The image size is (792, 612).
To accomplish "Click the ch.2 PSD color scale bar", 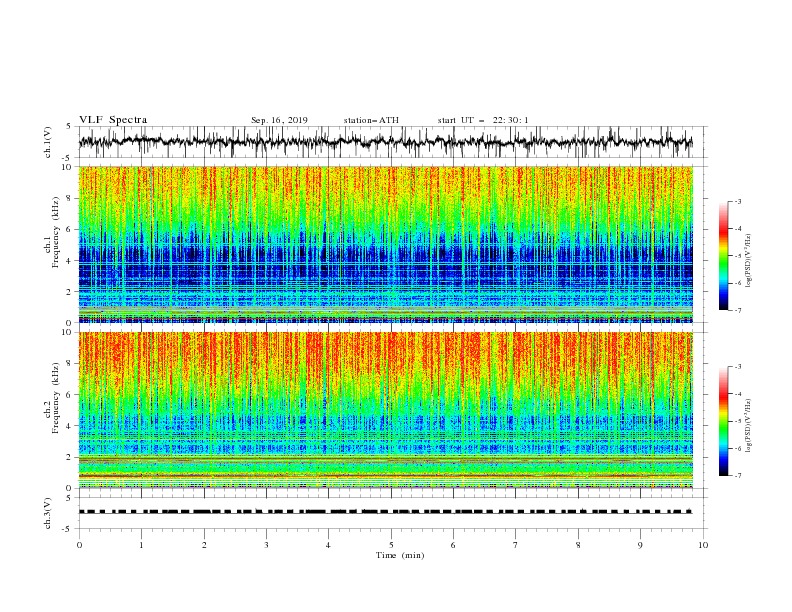I will pos(724,421).
